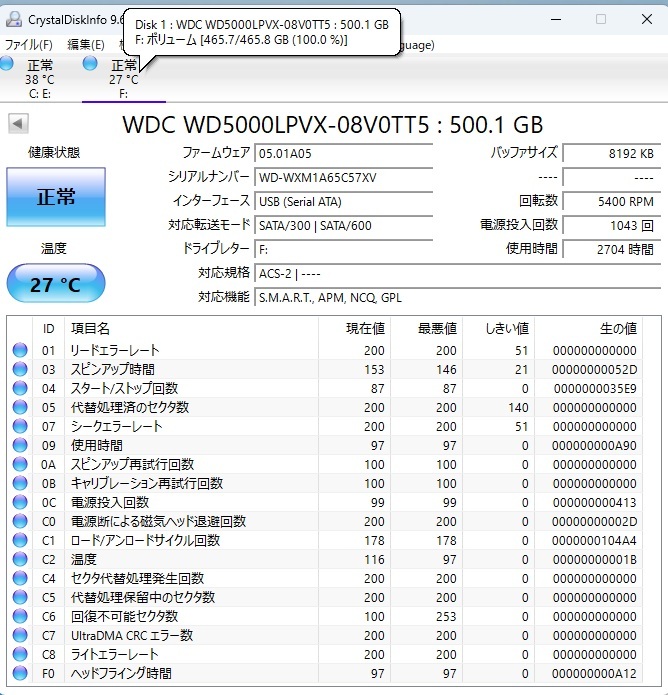Viewport: 668px width, 695px height.
Task: Click the 最悪値 column header
Action: click(x=427, y=328)
